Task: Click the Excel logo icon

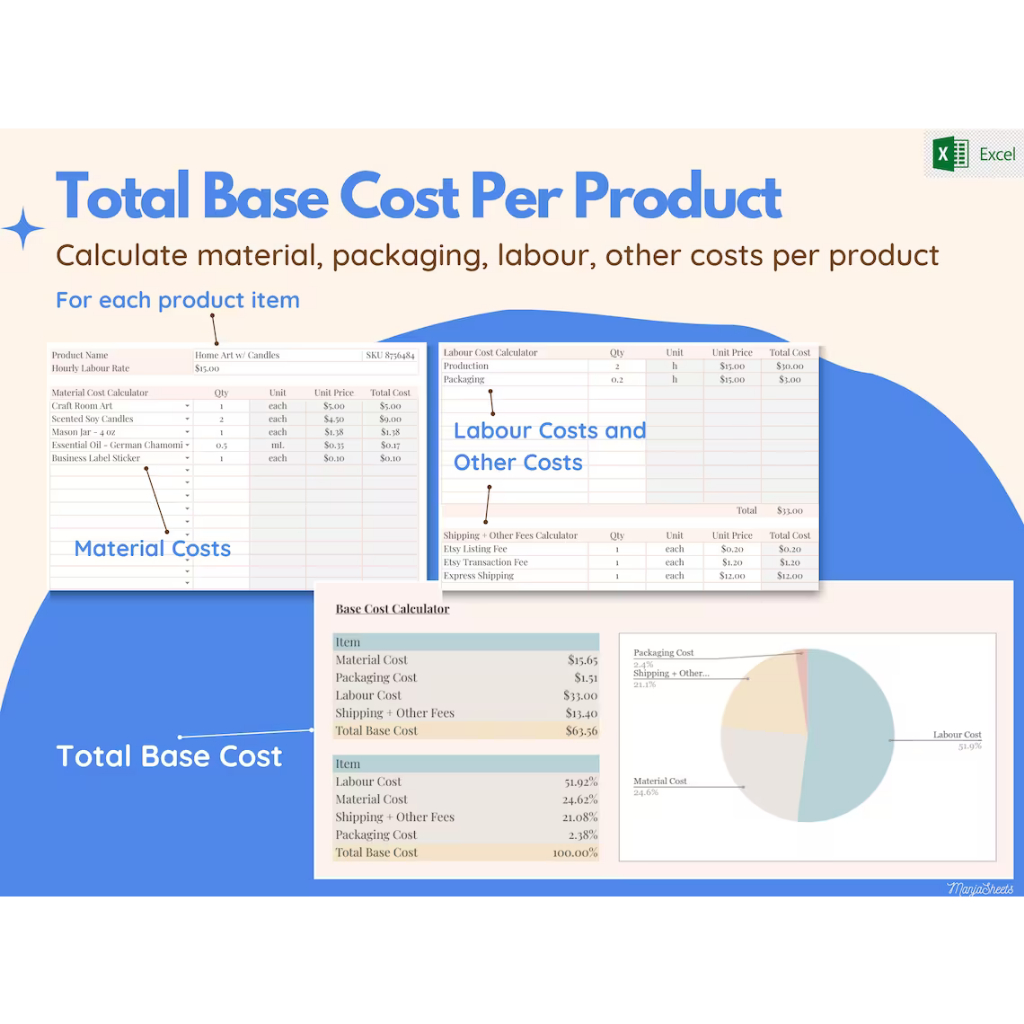Action: tap(951, 154)
